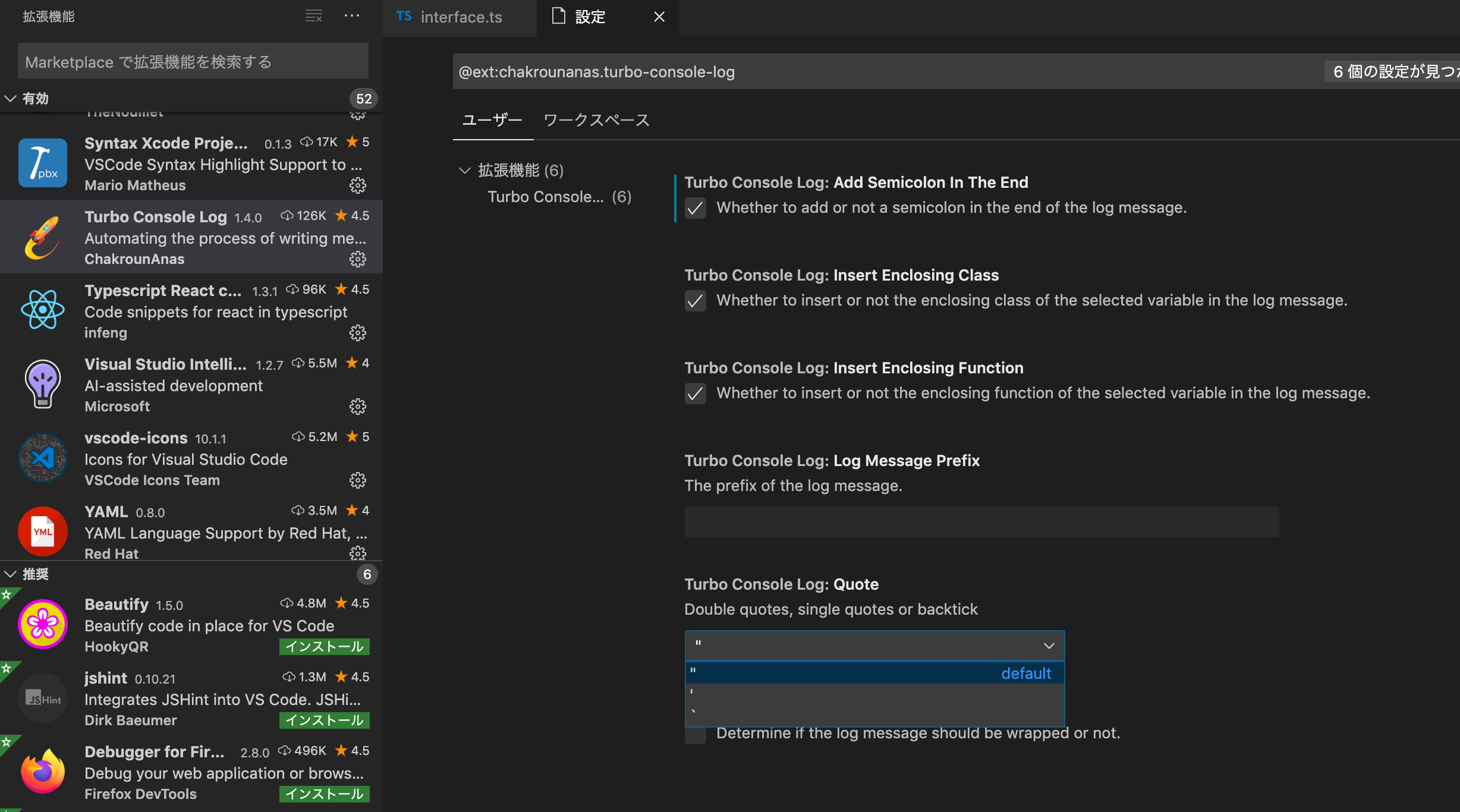
Task: Open the extensions panel more actions ellipsis
Action: tap(351, 16)
